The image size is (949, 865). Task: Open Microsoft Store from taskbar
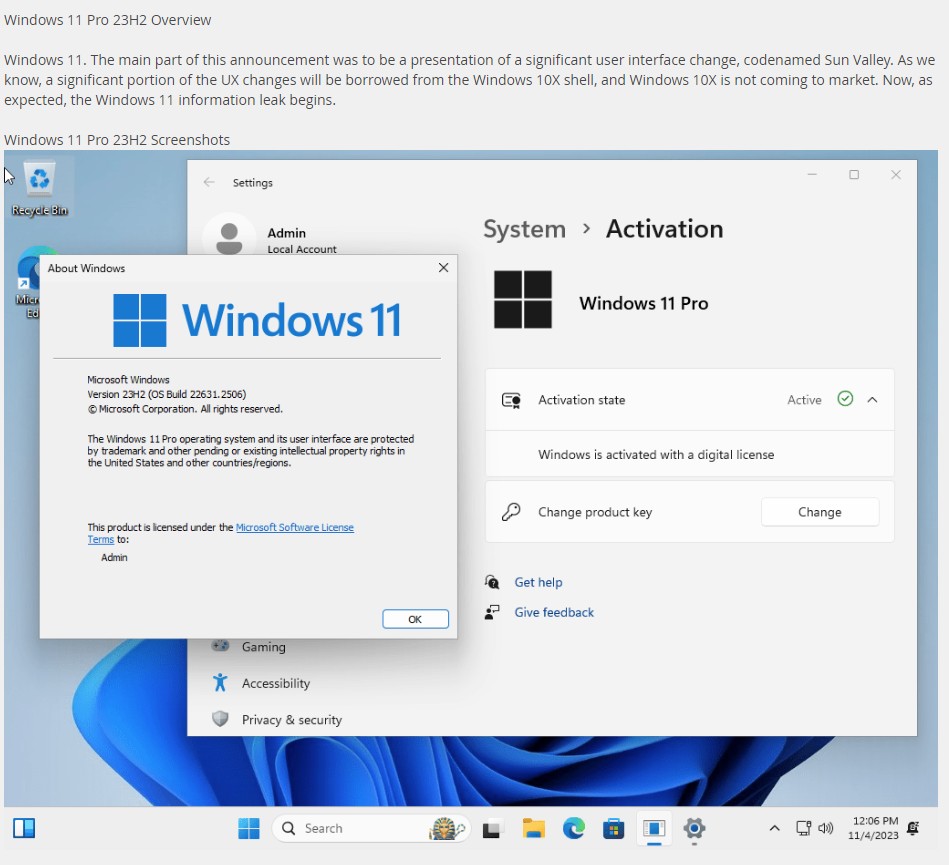coord(613,828)
